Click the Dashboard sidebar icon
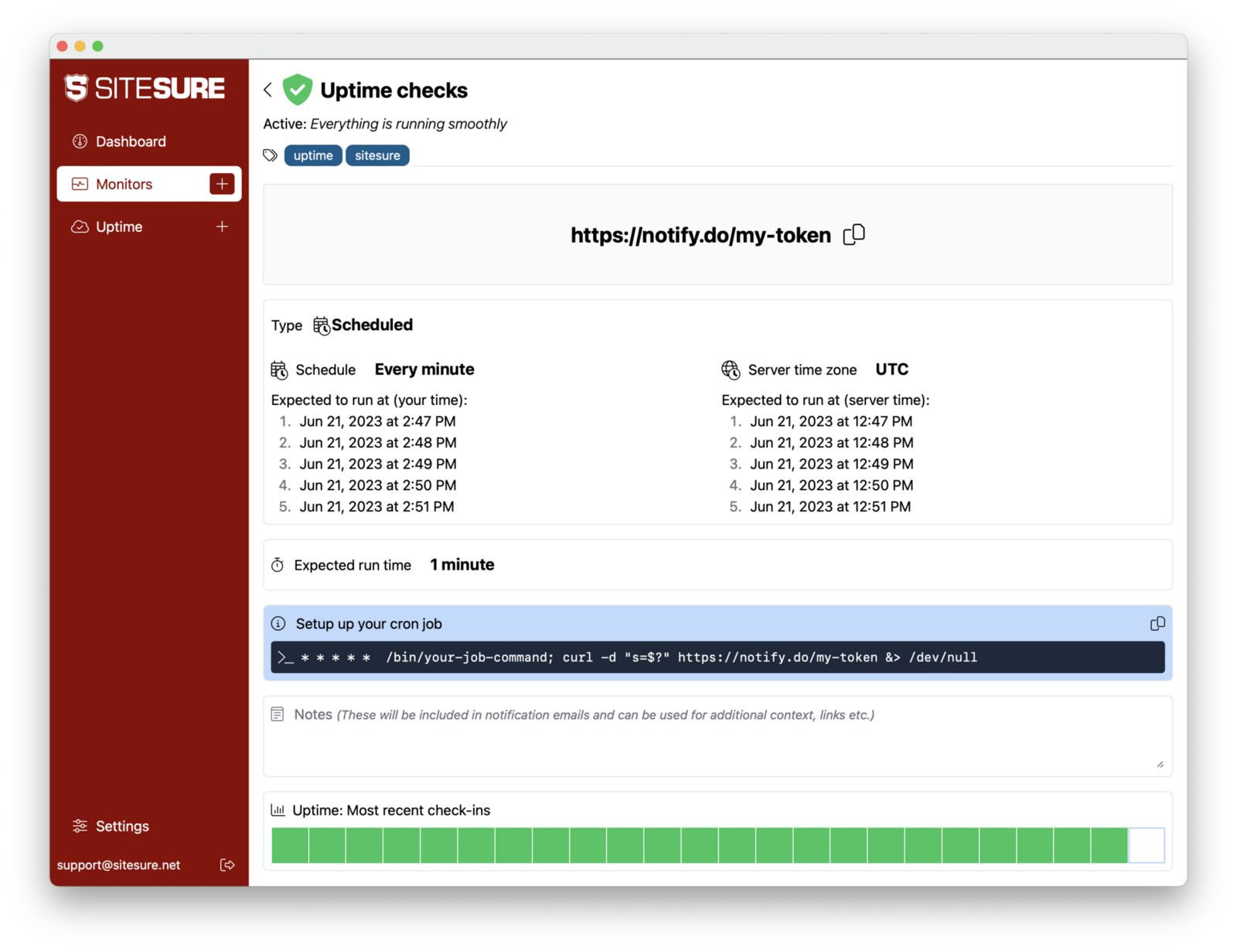The image size is (1237, 952). tap(80, 141)
